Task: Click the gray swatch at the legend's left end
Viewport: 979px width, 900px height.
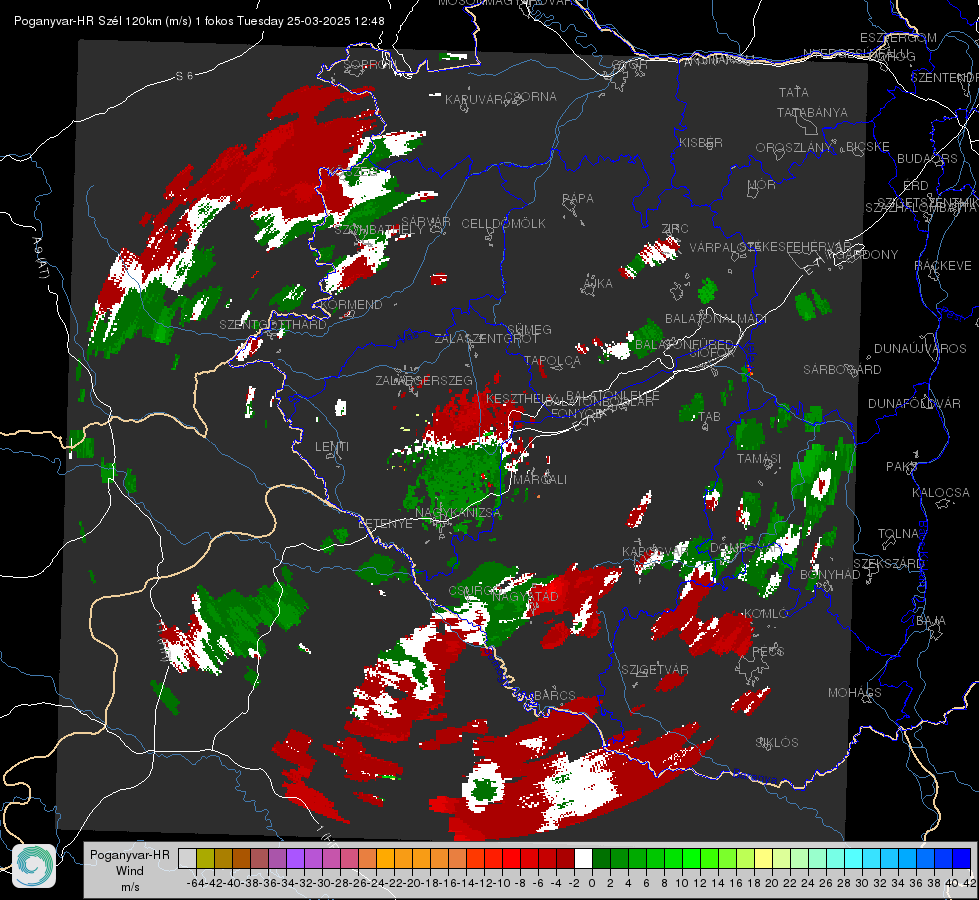Action: [x=187, y=858]
